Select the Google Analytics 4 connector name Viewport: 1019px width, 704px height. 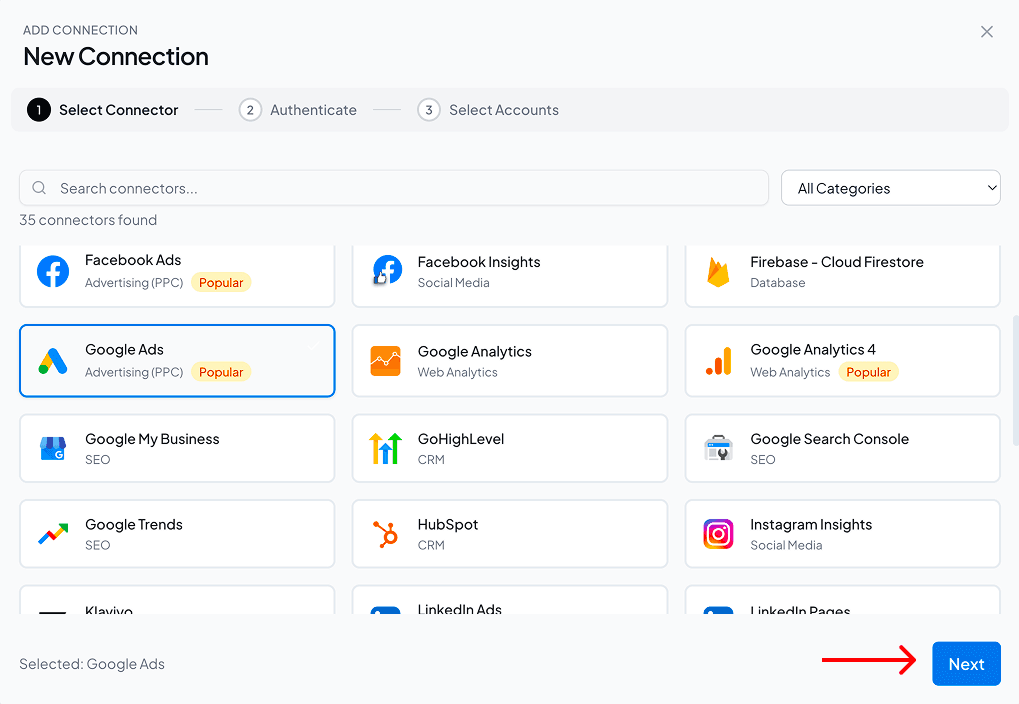(813, 350)
